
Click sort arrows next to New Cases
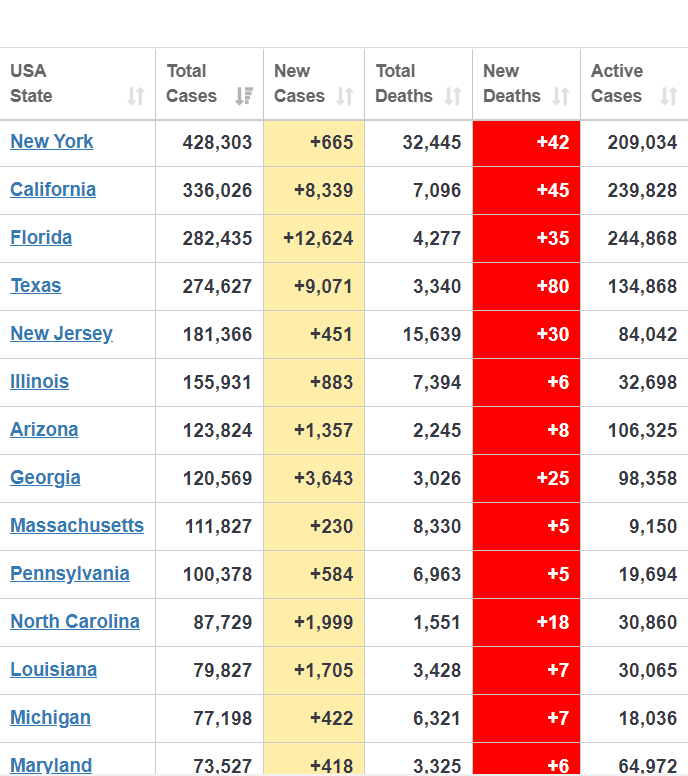point(345,96)
